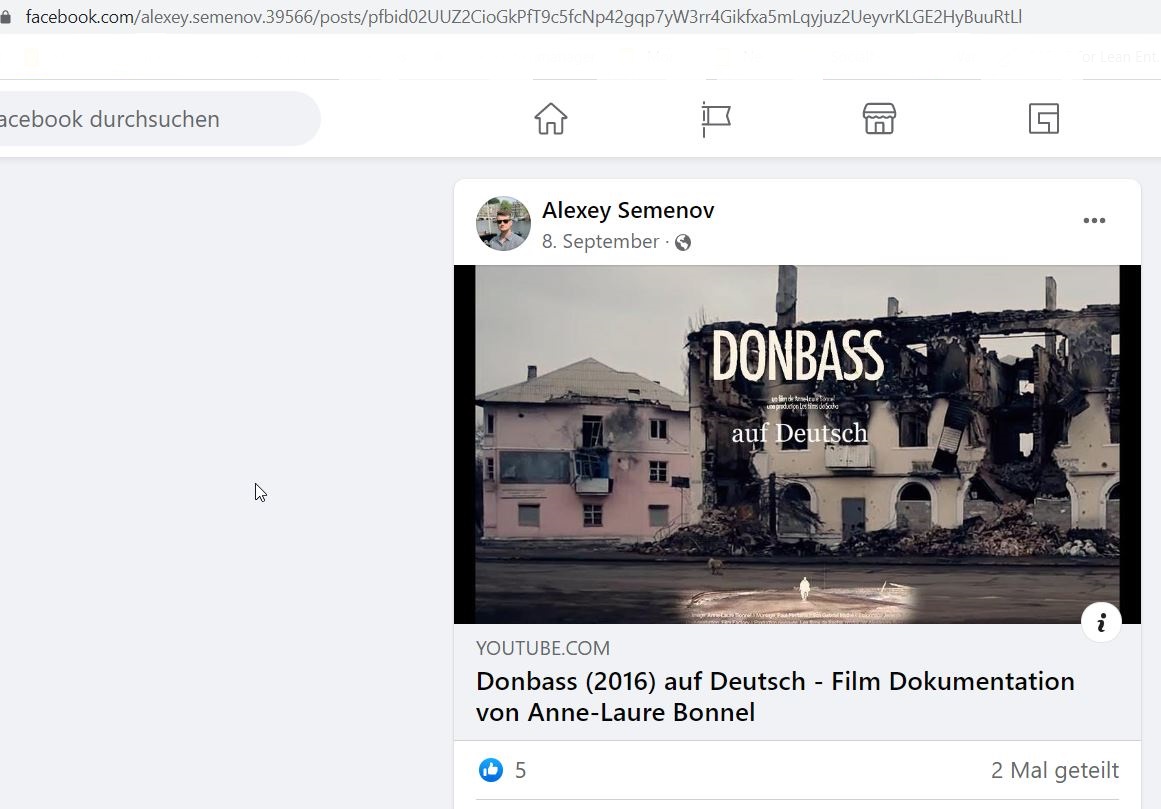This screenshot has width=1161, height=809.
Task: Open the Donbass video preview image
Action: [797, 444]
